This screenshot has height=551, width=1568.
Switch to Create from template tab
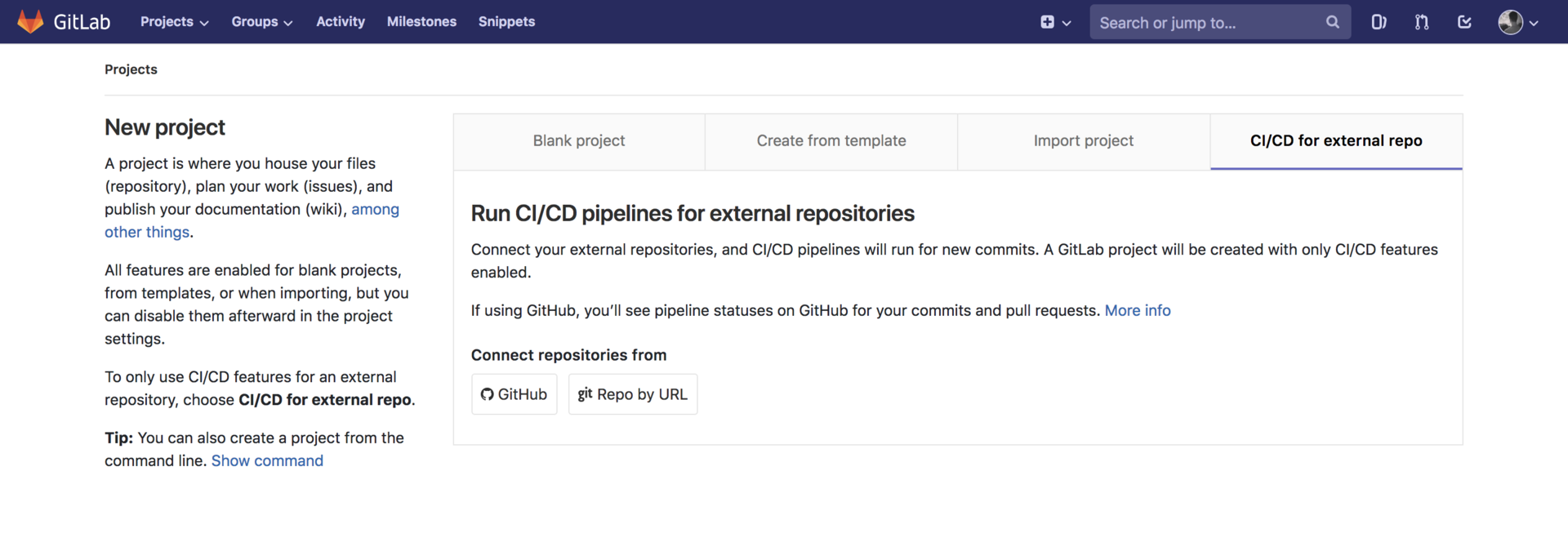pos(831,141)
